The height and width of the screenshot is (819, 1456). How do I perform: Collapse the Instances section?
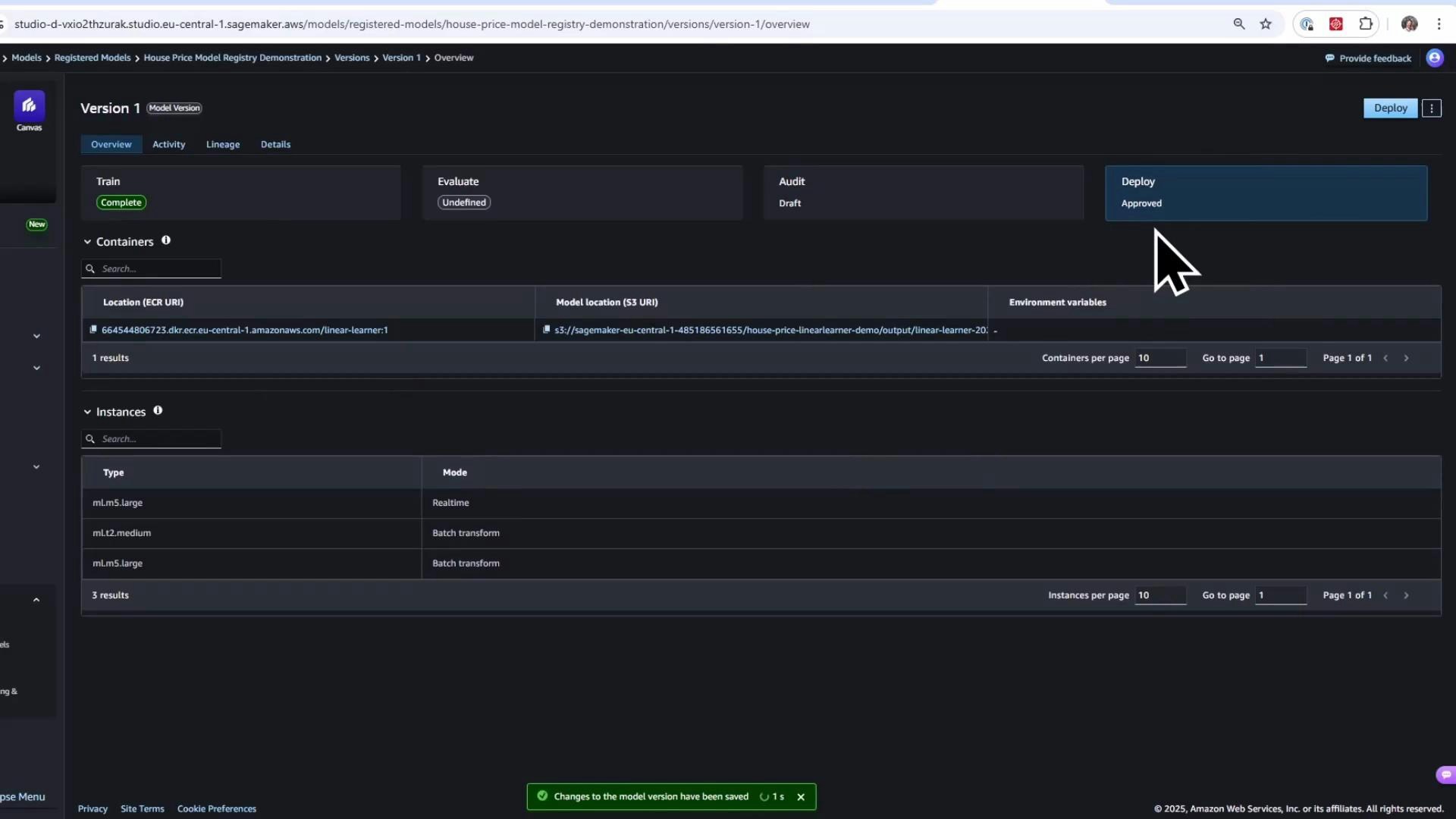(x=87, y=412)
